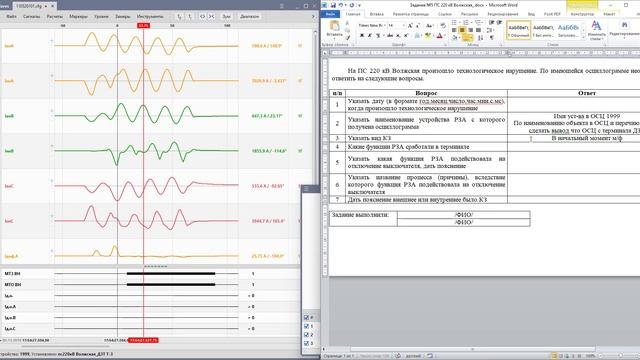Viewport: 640px width, 360px height.
Task: Click the second amplitude scale icon in viewer toolbar
Action: pos(189,17)
